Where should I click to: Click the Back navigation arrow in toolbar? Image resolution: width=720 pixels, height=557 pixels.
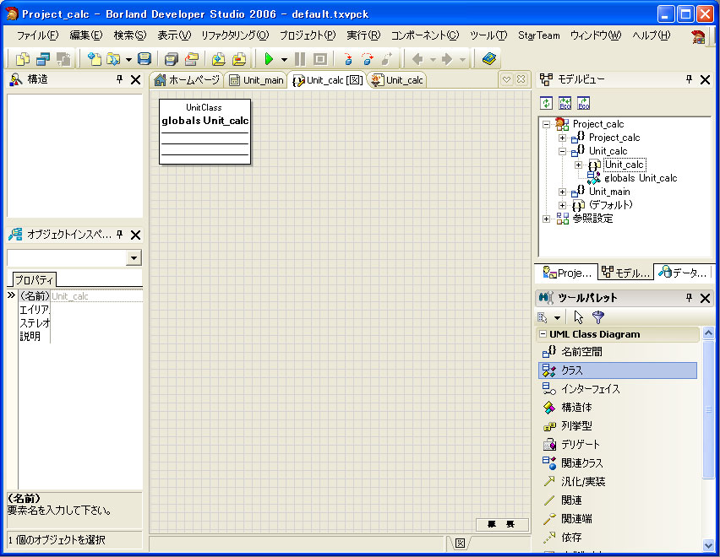point(417,59)
